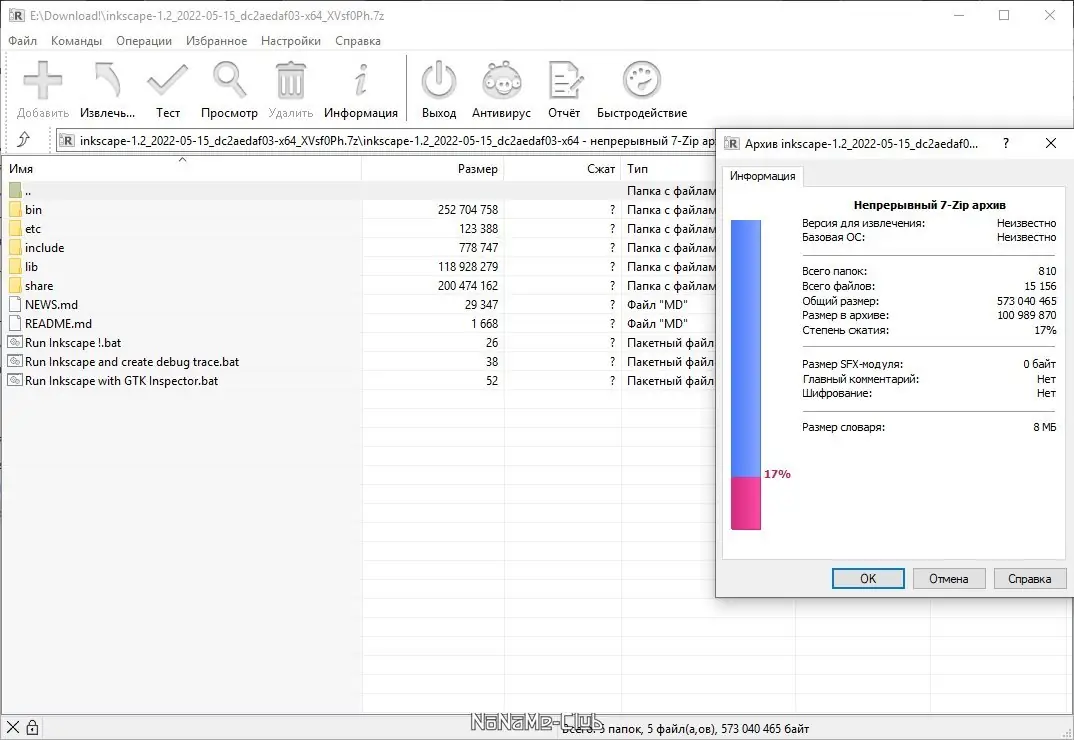The width and height of the screenshot is (1074, 740).
Task: Click the etc folder icon
Action: pos(15,229)
